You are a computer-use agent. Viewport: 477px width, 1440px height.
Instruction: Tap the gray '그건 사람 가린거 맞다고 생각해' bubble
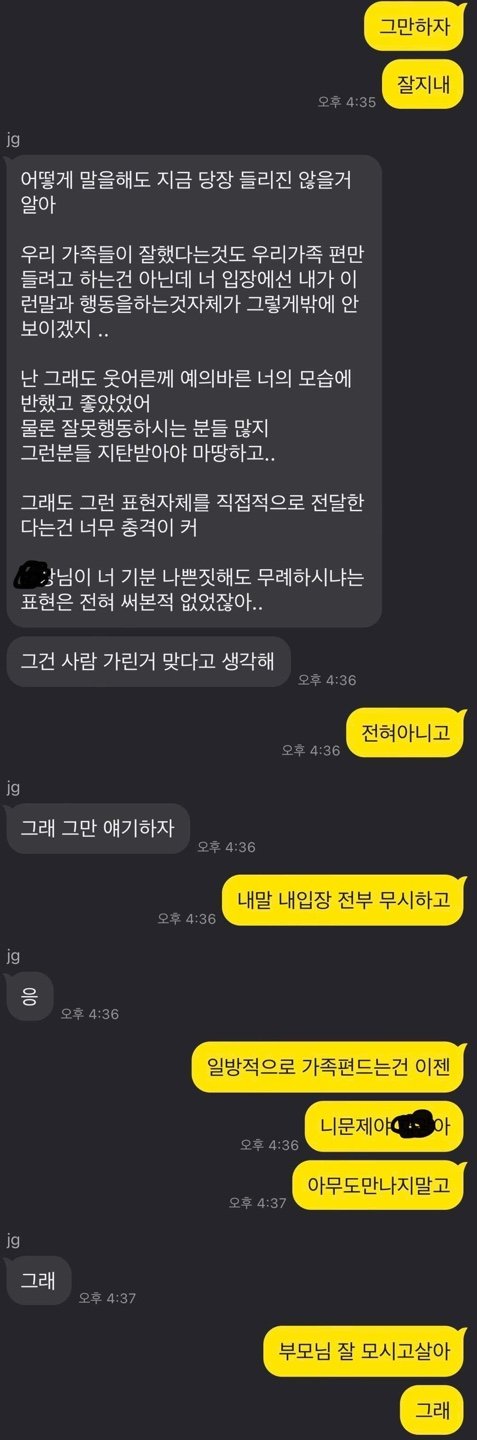click(x=148, y=662)
